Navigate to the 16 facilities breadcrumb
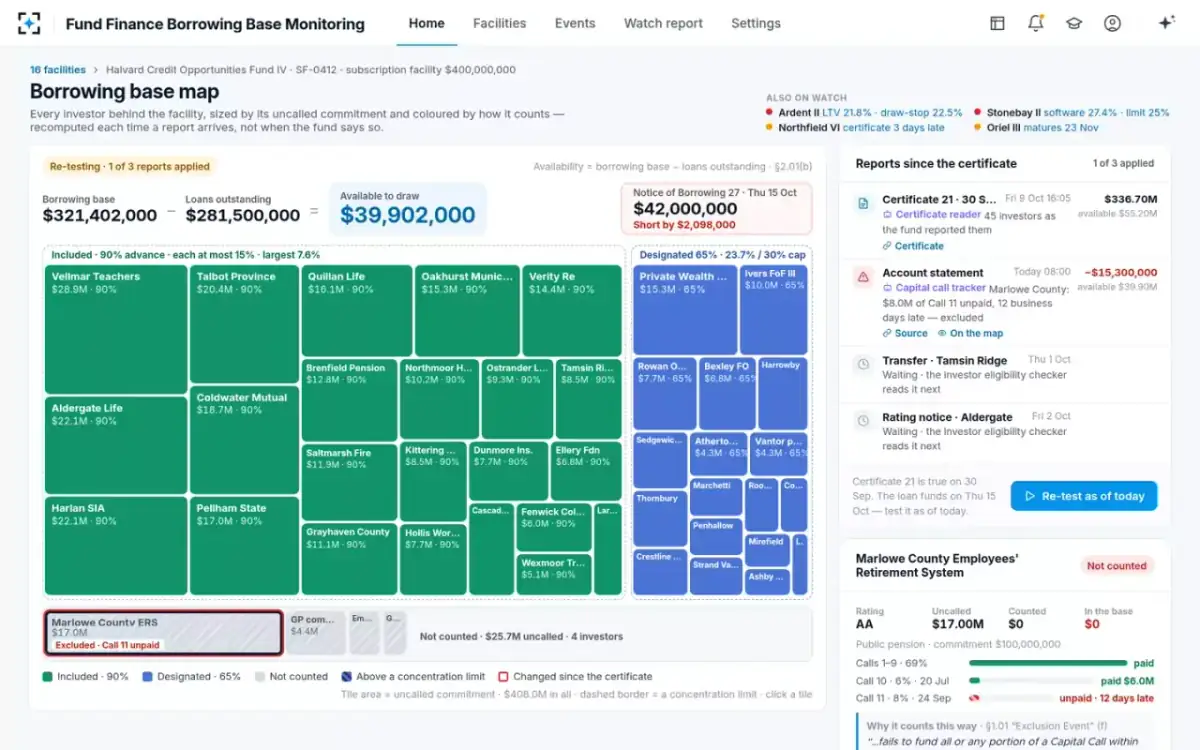 [57, 70]
